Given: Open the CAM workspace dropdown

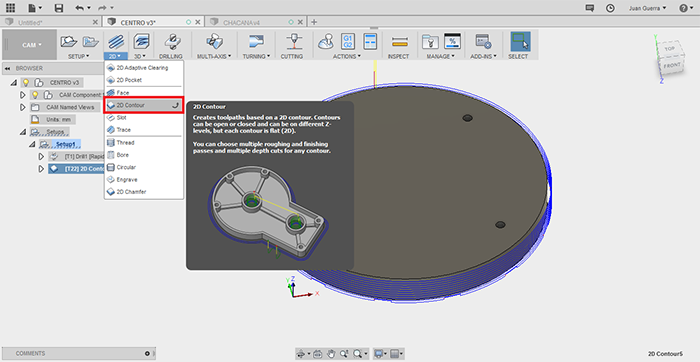Looking at the screenshot, I should pyautogui.click(x=29, y=45).
